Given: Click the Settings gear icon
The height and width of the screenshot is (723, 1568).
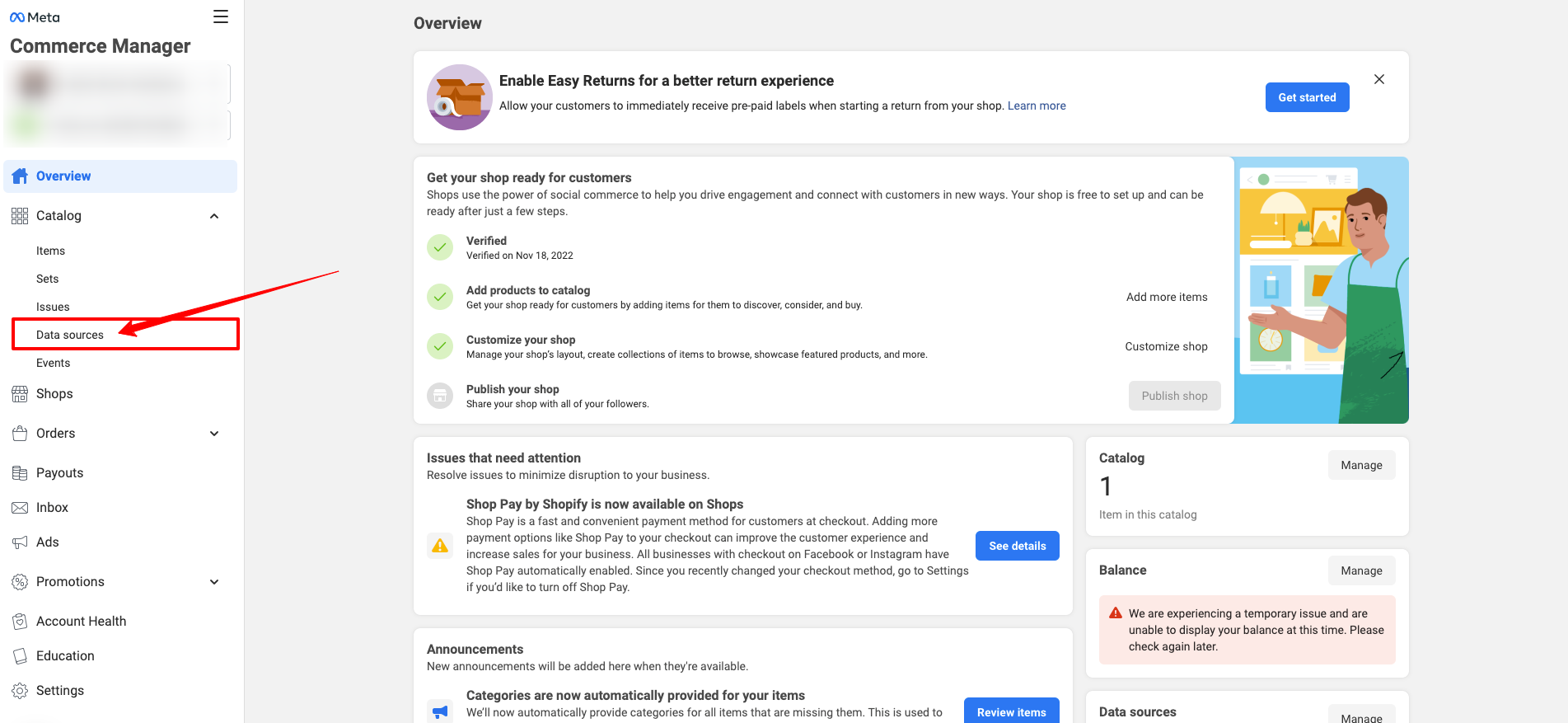Looking at the screenshot, I should [20, 691].
